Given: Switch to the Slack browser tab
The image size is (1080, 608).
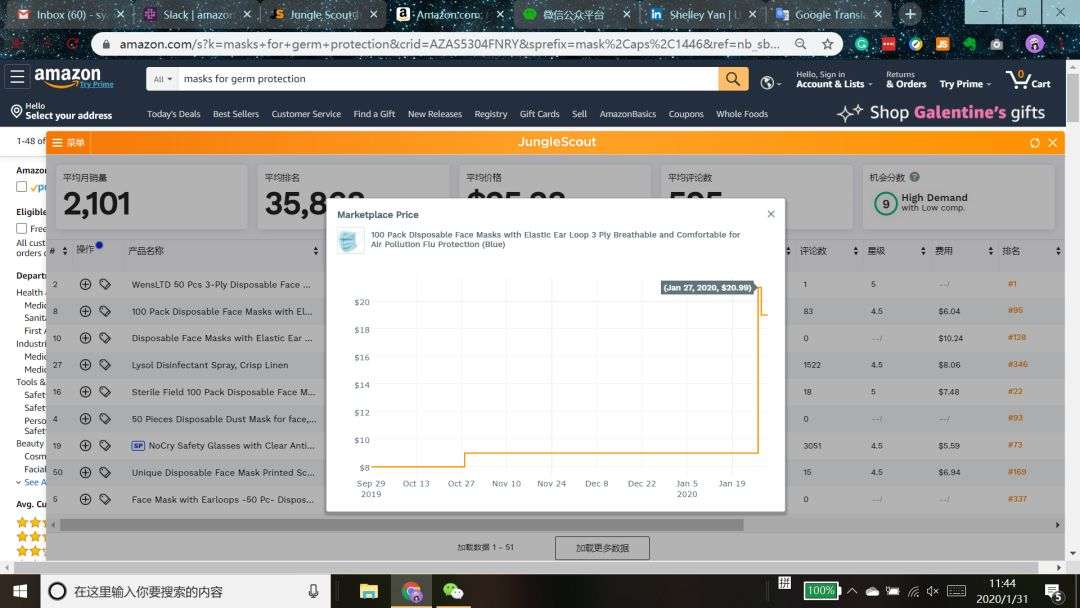Looking at the screenshot, I should pyautogui.click(x=198, y=14).
